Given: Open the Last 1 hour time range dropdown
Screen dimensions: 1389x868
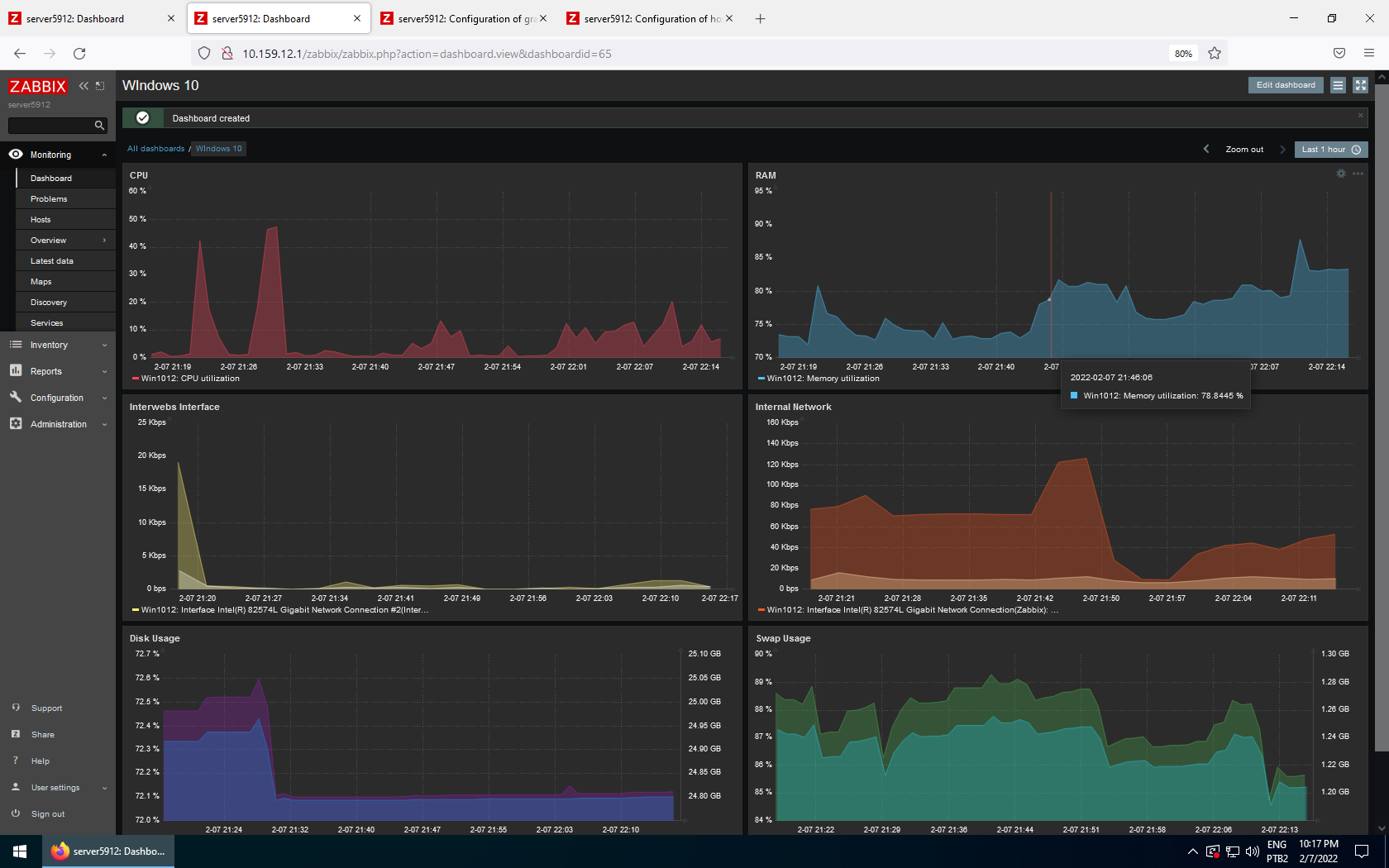Looking at the screenshot, I should (1329, 149).
